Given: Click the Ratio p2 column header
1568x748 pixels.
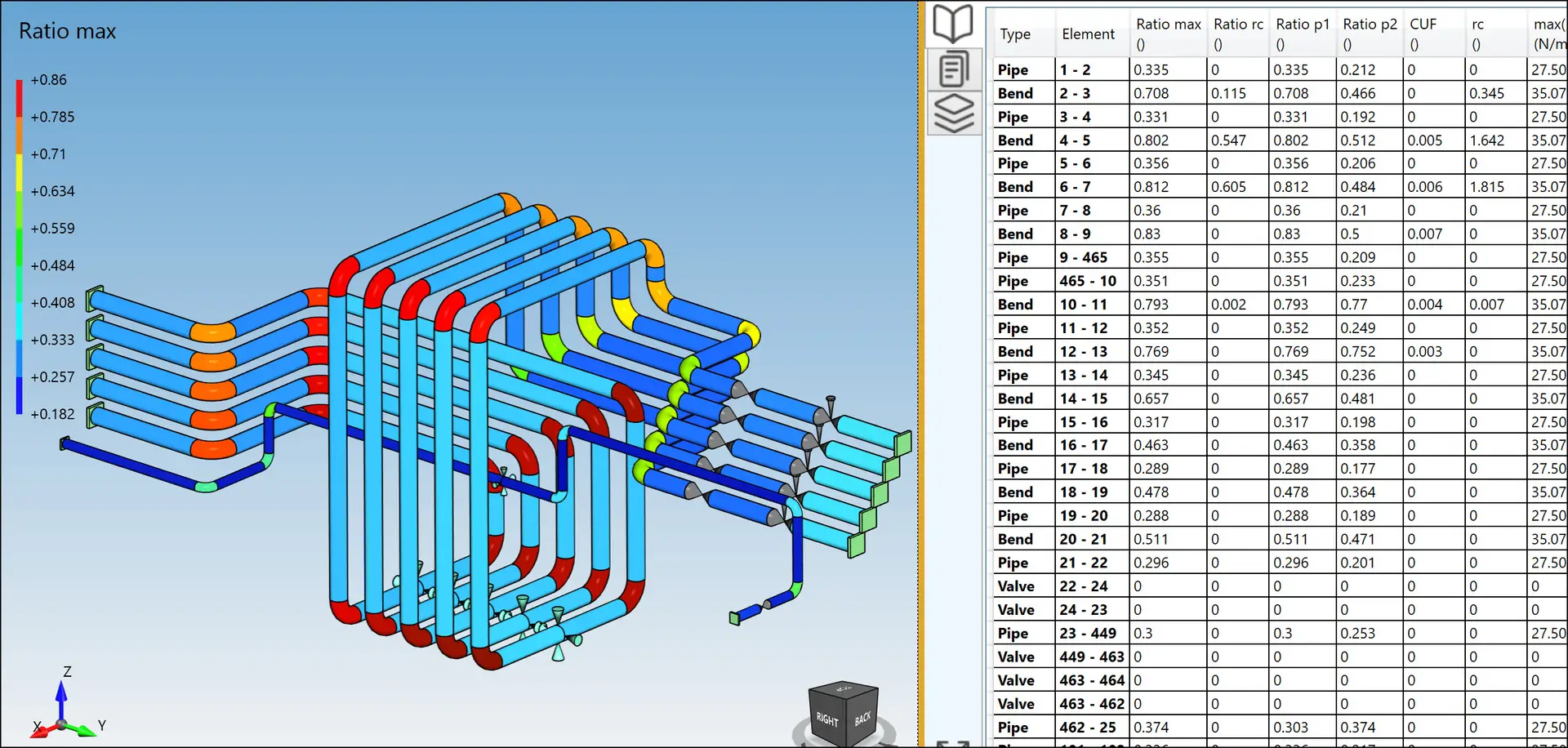Looking at the screenshot, I should coord(1370,33).
